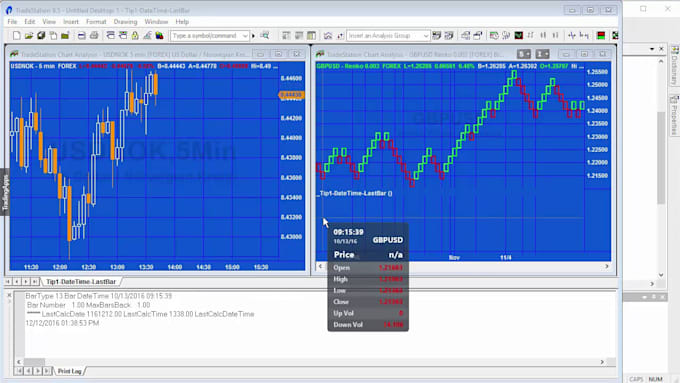Open the Edit menu
Image resolution: width=680 pixels, height=383 pixels.
(29, 22)
